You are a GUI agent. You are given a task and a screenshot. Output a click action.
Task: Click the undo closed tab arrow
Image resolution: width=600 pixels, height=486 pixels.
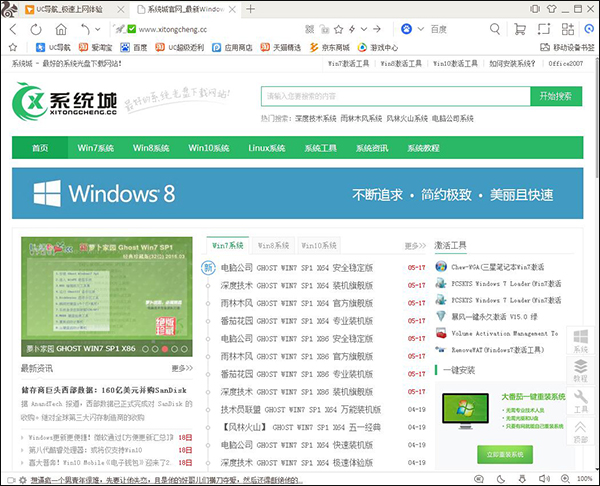[85, 29]
